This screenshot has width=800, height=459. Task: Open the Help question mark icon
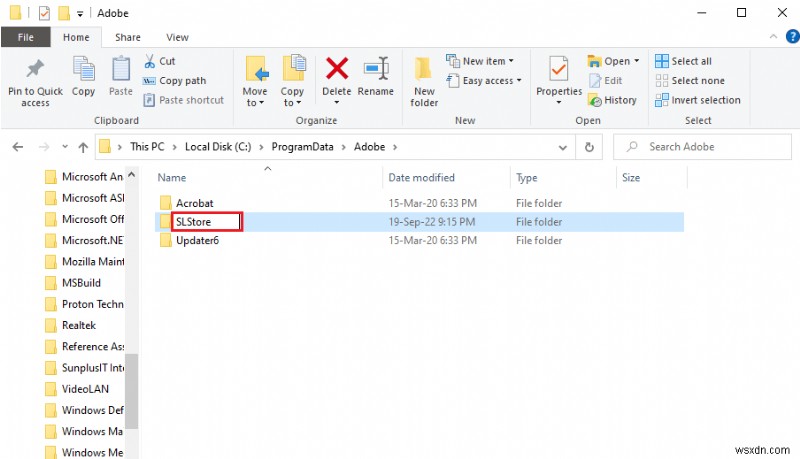click(x=793, y=36)
